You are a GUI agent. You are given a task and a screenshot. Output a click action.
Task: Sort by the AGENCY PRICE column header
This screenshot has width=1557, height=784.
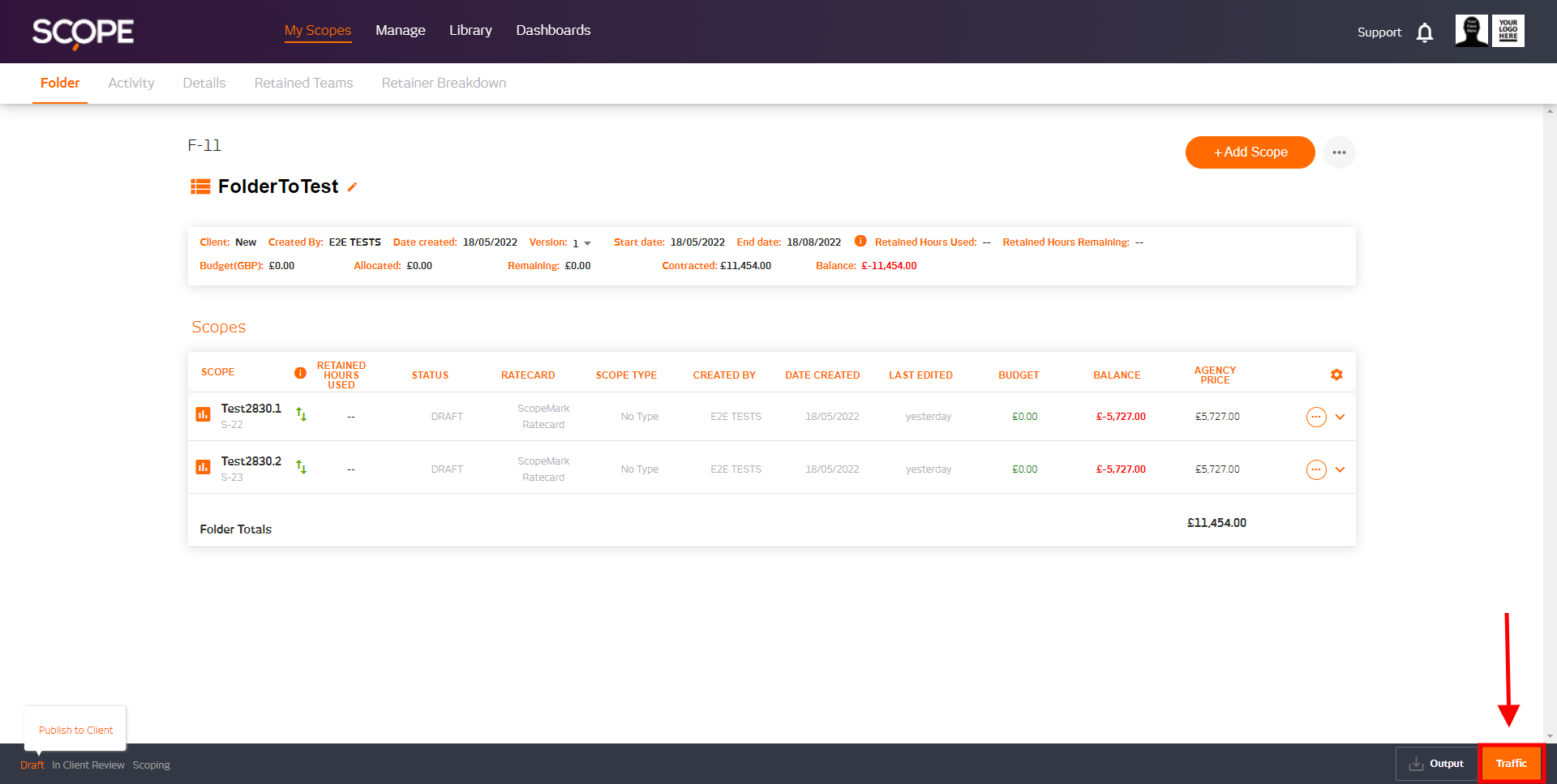click(1216, 375)
